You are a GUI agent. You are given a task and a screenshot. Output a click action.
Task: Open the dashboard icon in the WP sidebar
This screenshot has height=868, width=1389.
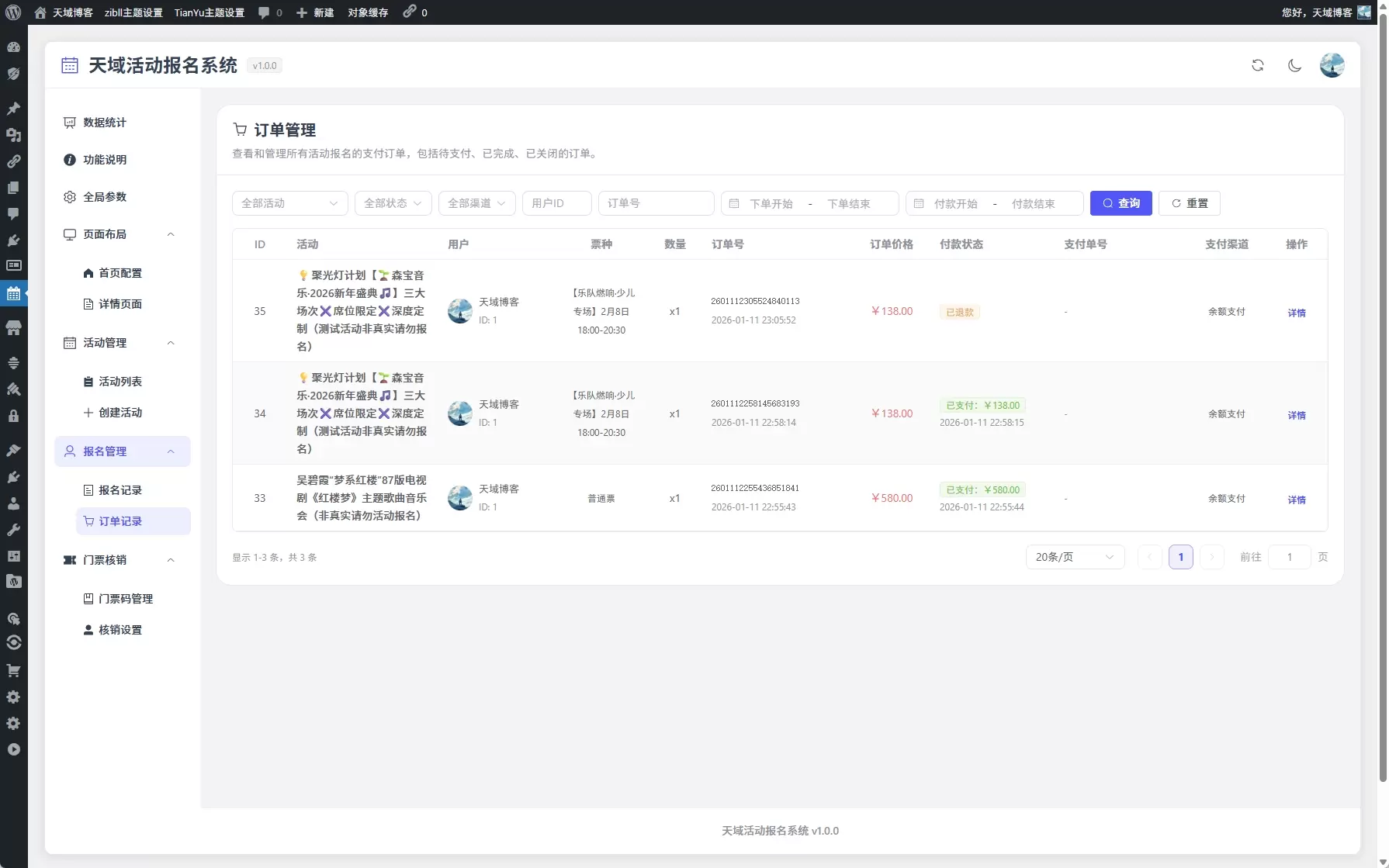pyautogui.click(x=13, y=47)
